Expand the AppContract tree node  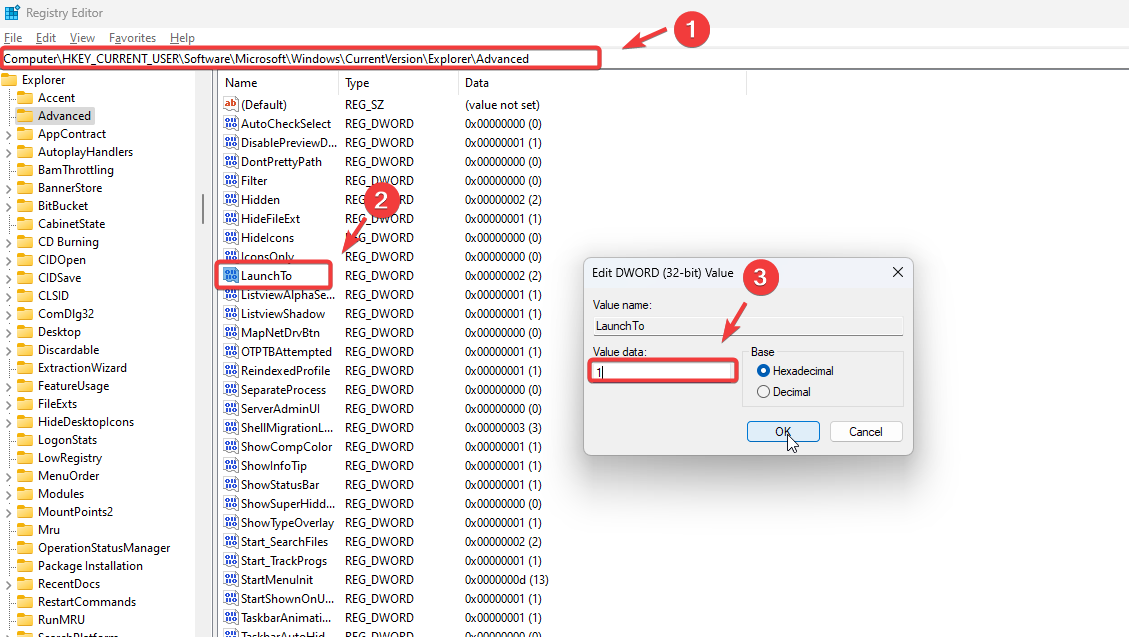click(x=8, y=135)
